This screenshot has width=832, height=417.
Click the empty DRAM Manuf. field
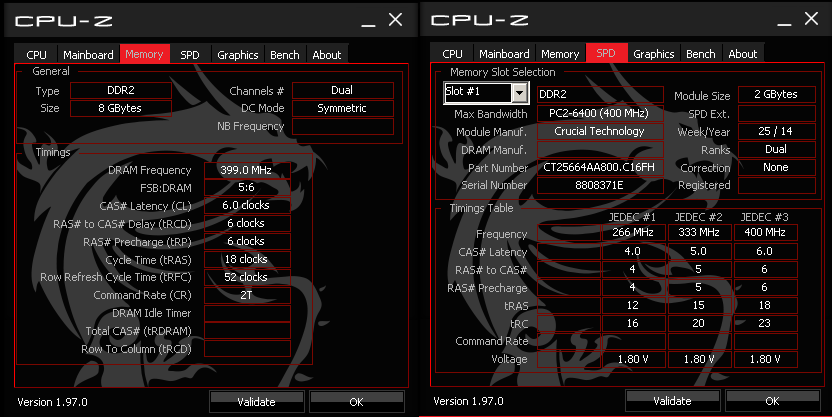click(x=600, y=150)
